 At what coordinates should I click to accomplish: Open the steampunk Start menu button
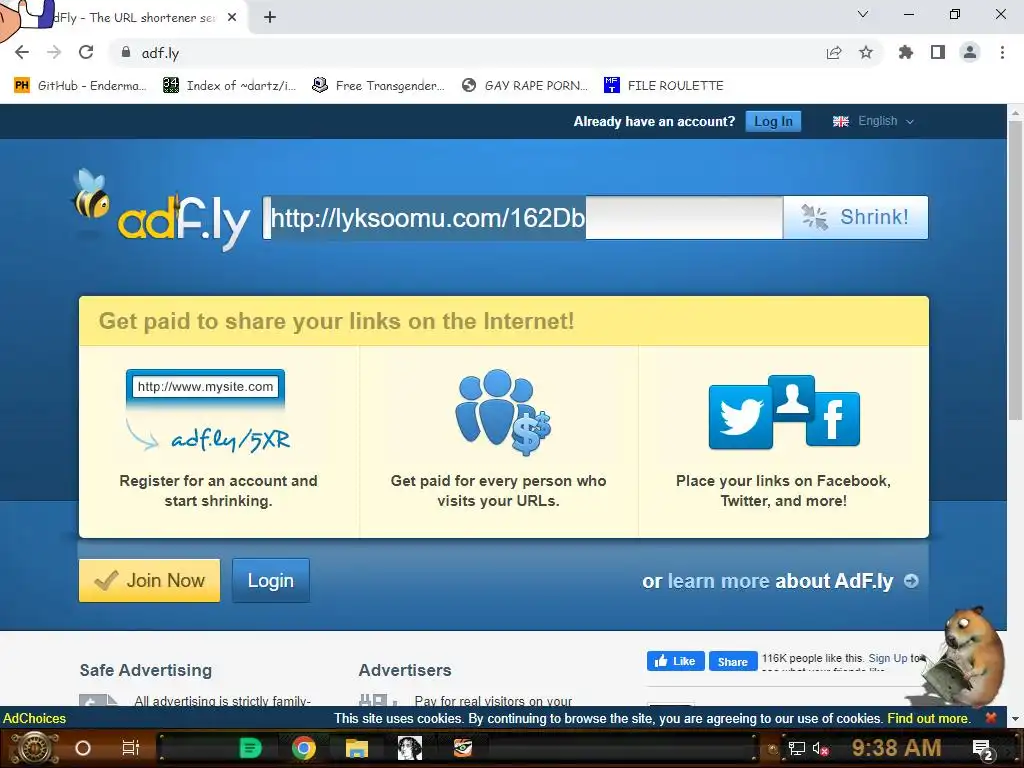click(34, 748)
